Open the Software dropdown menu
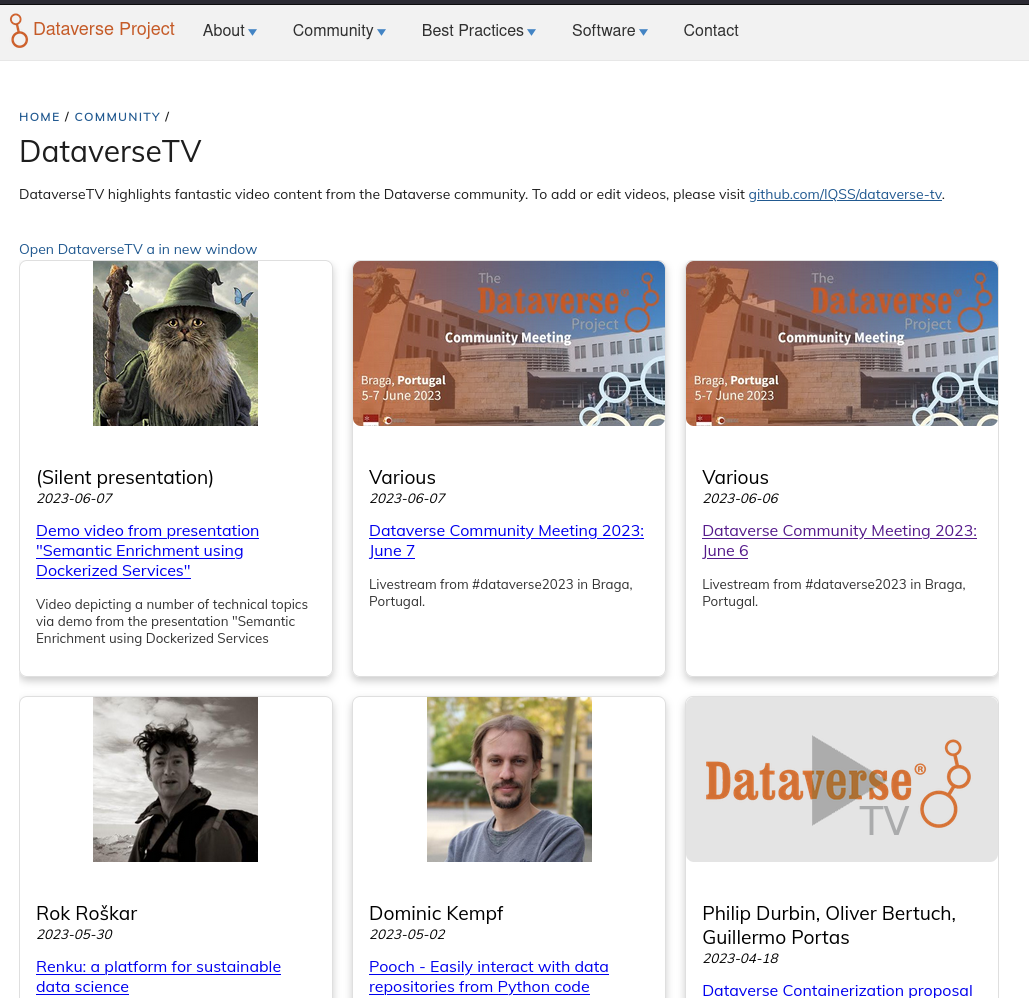1029x998 pixels. 609,31
